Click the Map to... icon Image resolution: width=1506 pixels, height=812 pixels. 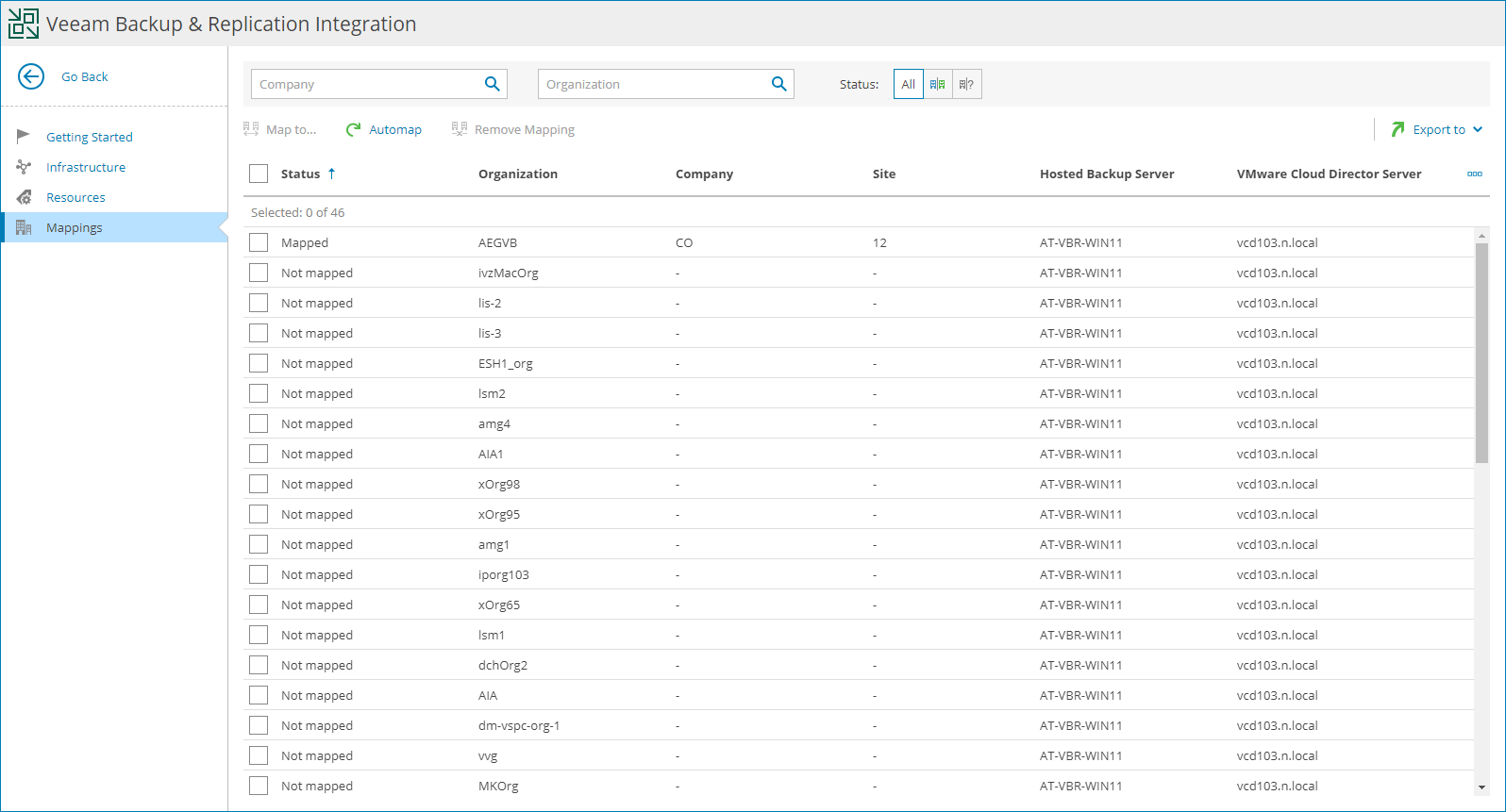point(251,129)
